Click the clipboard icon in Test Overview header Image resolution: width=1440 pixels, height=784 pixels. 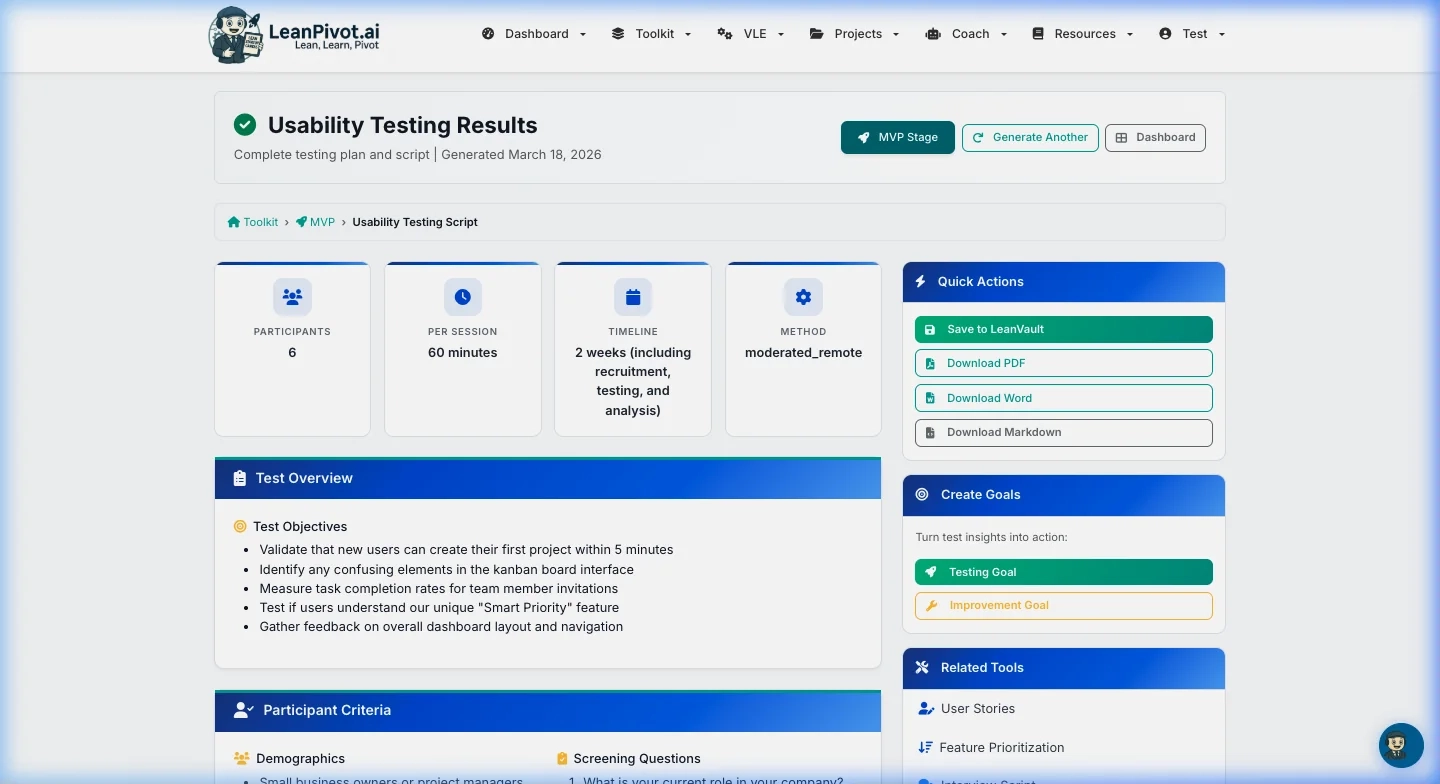pos(240,478)
